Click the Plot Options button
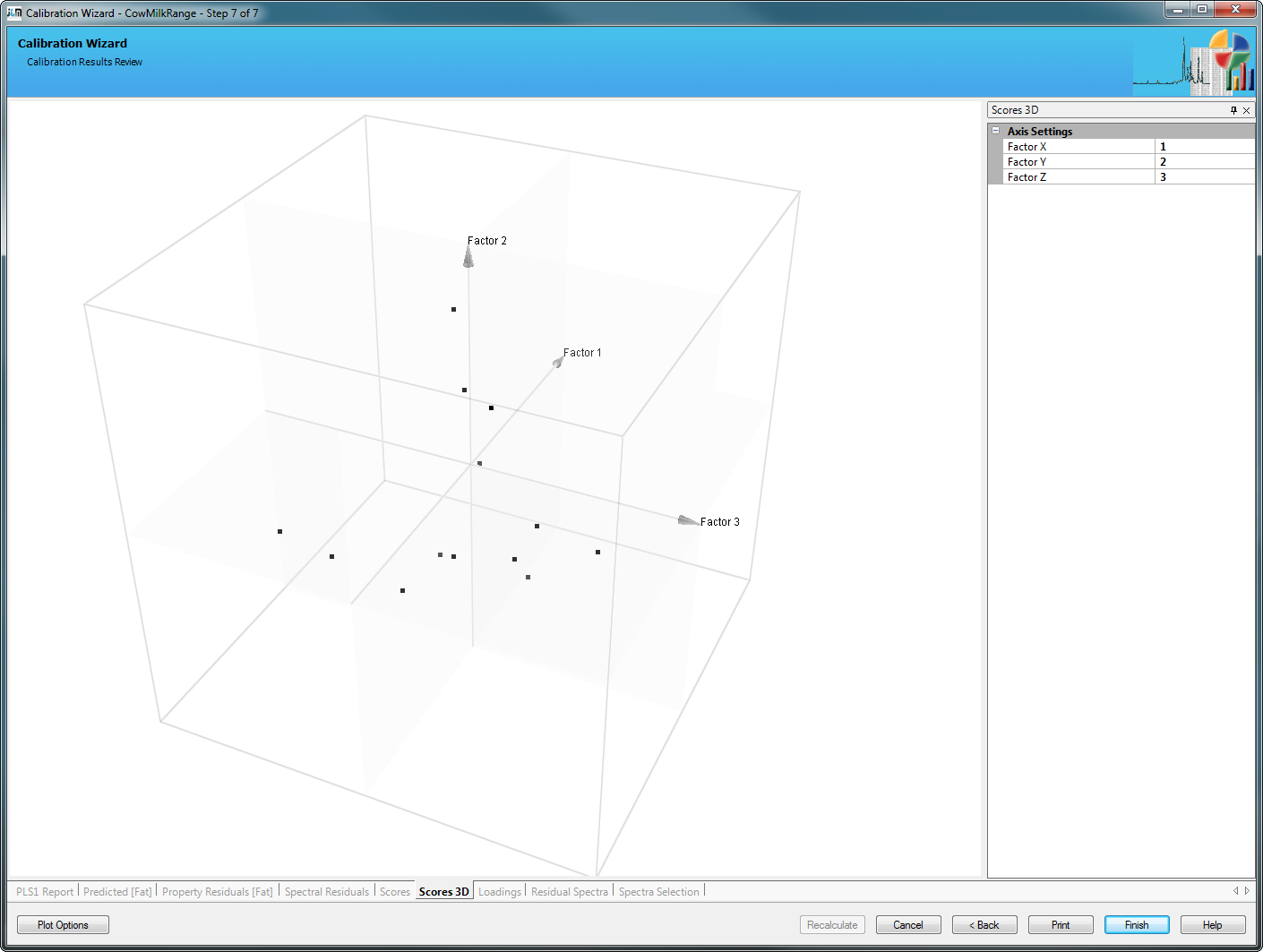The width and height of the screenshot is (1263, 952). tap(63, 925)
